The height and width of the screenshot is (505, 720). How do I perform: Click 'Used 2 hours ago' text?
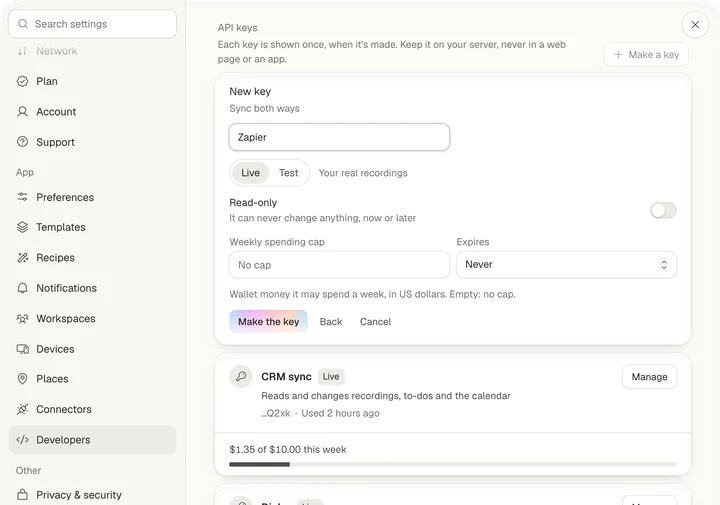pyautogui.click(x=340, y=413)
